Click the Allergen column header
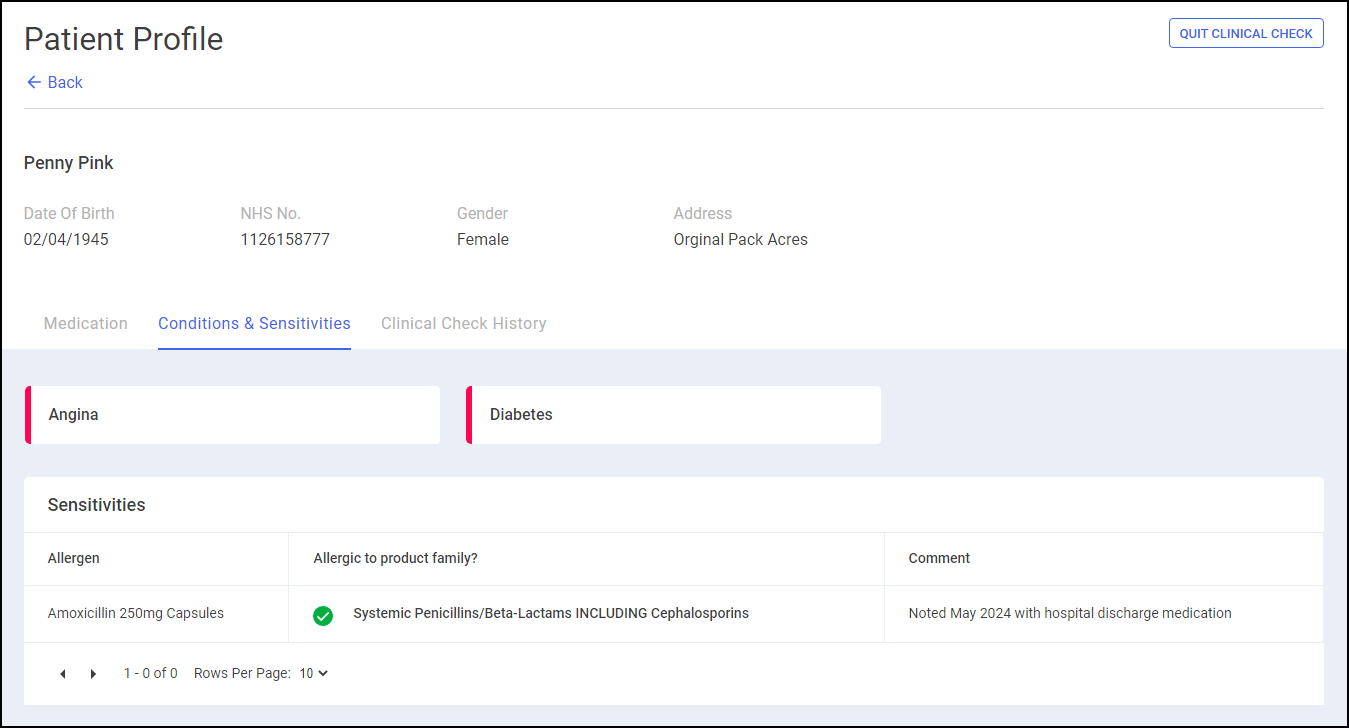The height and width of the screenshot is (728, 1349). coord(74,558)
